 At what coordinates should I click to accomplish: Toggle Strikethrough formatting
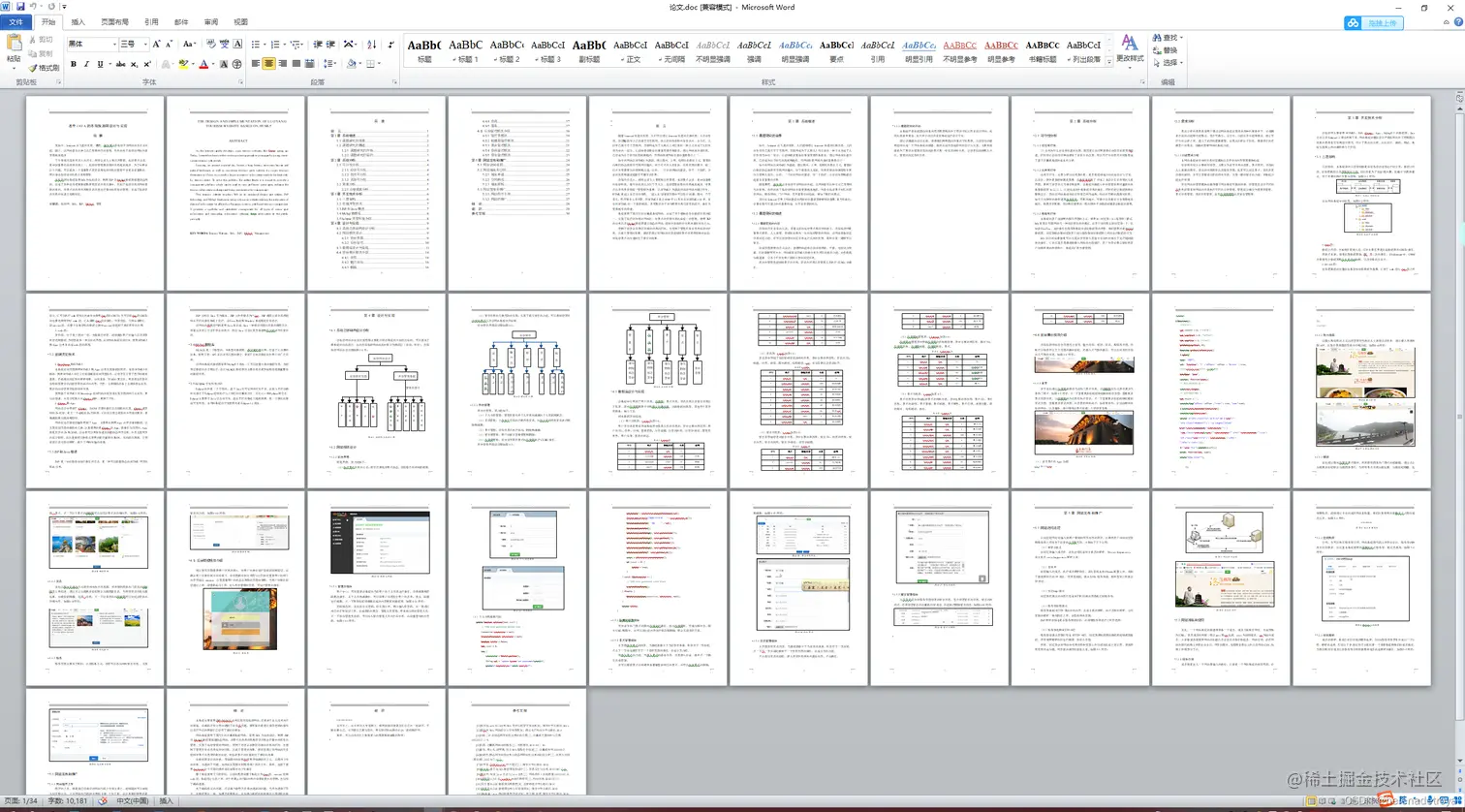tap(120, 64)
